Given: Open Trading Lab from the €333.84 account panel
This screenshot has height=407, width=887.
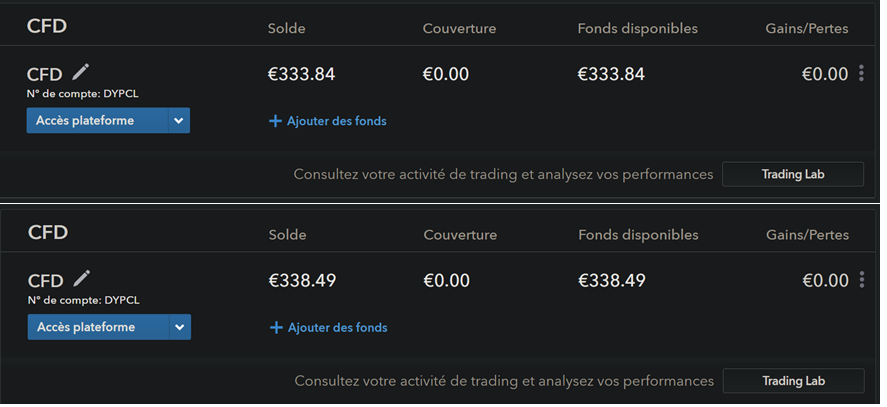Looking at the screenshot, I should (x=792, y=174).
